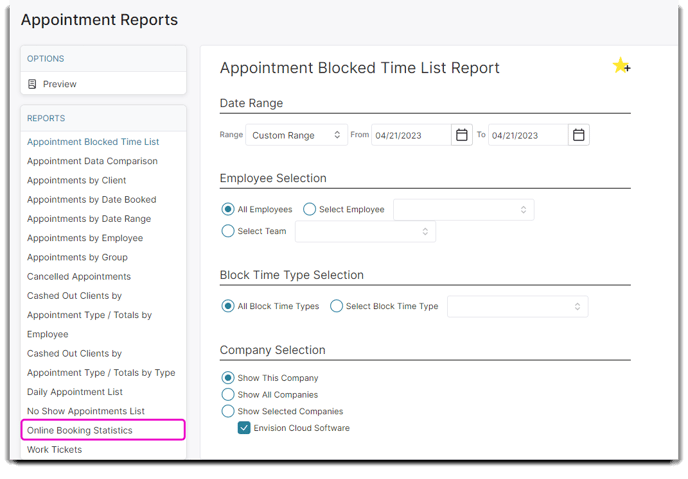Select Show Selected Companies radio button
The height and width of the screenshot is (479, 688).
(x=228, y=411)
